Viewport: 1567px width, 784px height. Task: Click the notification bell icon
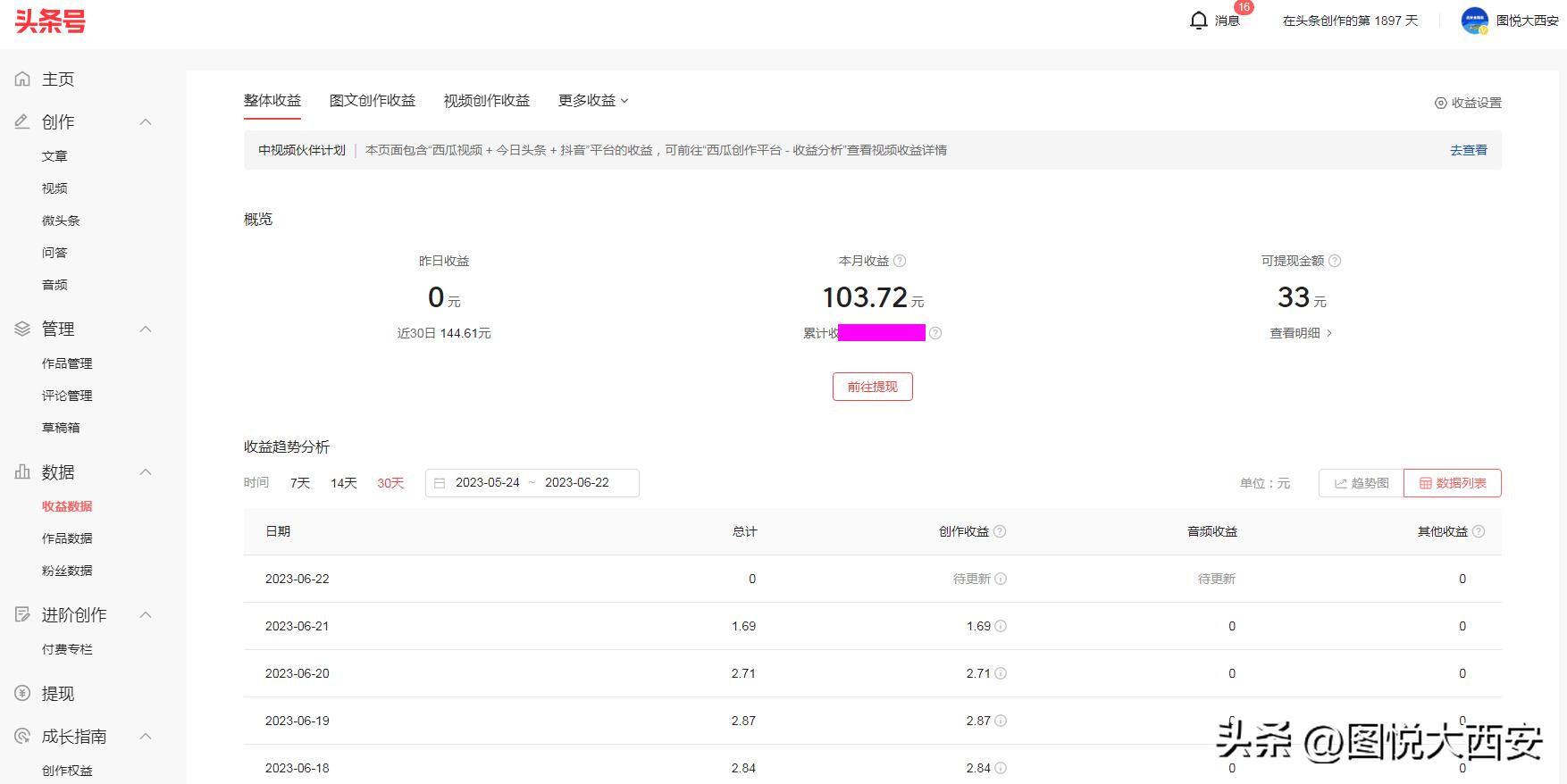(1199, 21)
